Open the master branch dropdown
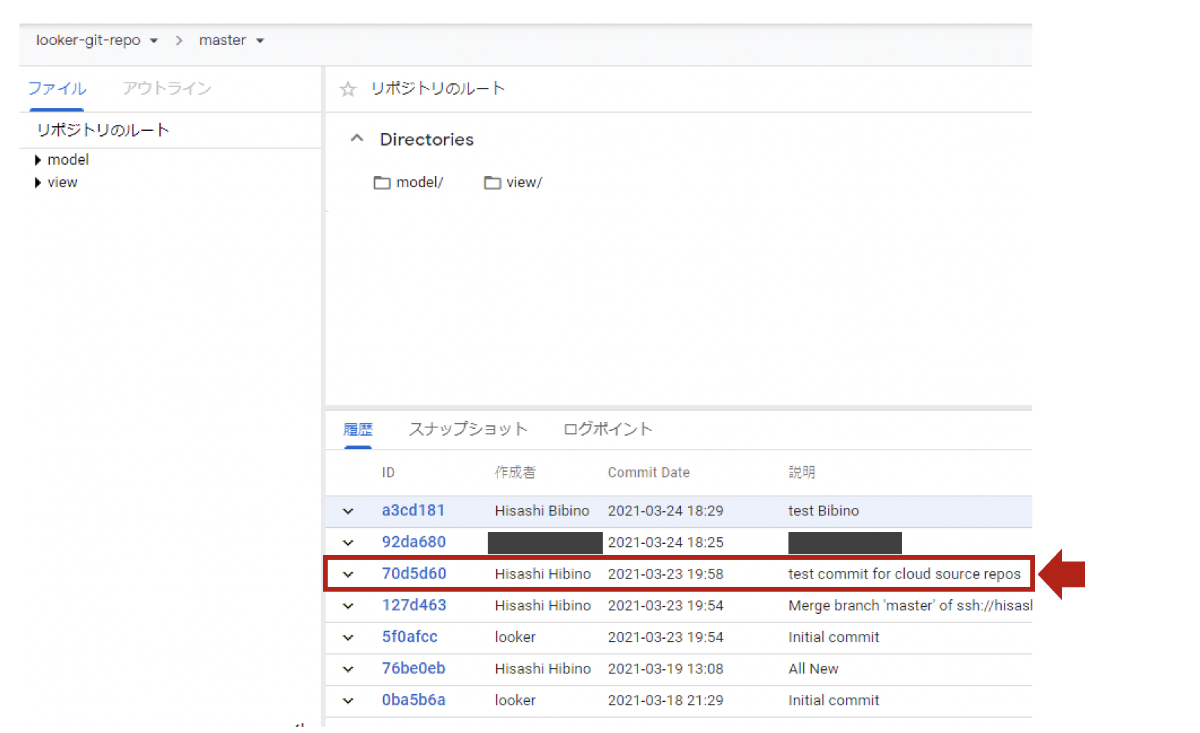 (231, 41)
